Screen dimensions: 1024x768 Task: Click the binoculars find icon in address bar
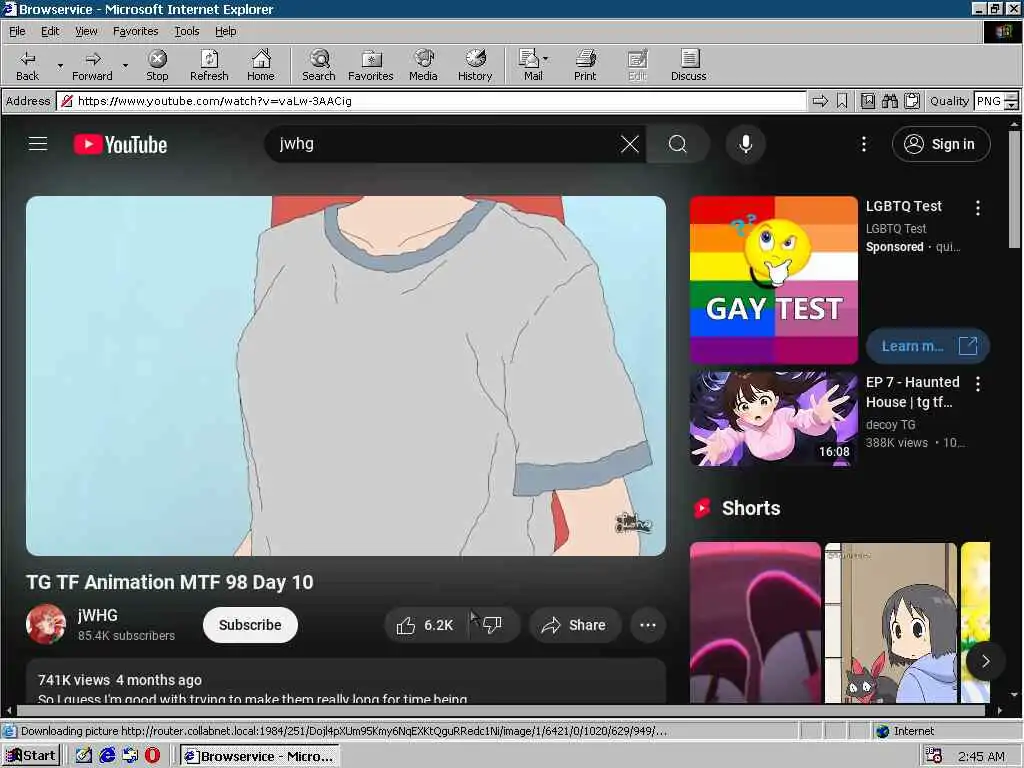[889, 101]
